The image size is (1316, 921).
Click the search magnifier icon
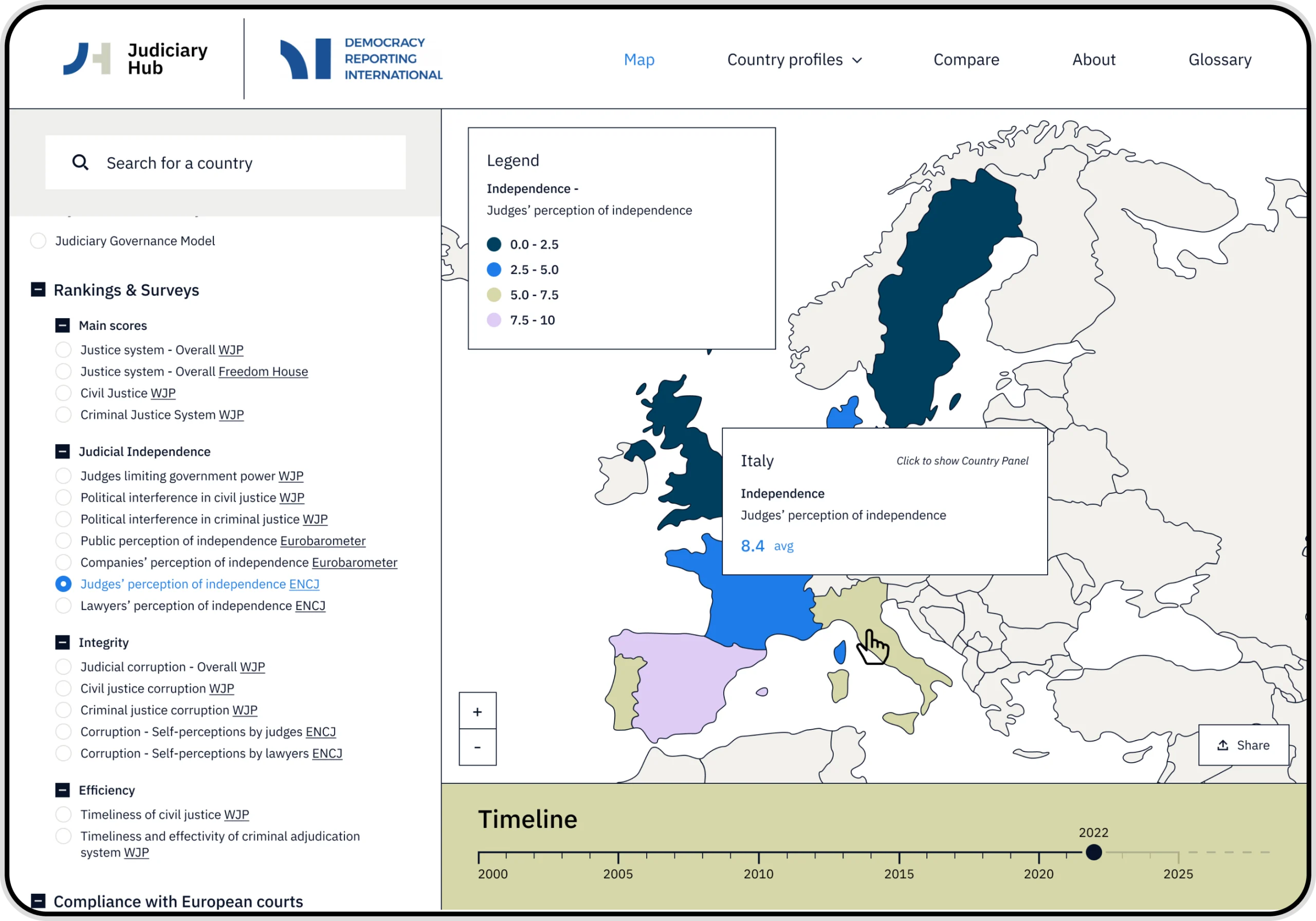click(80, 163)
